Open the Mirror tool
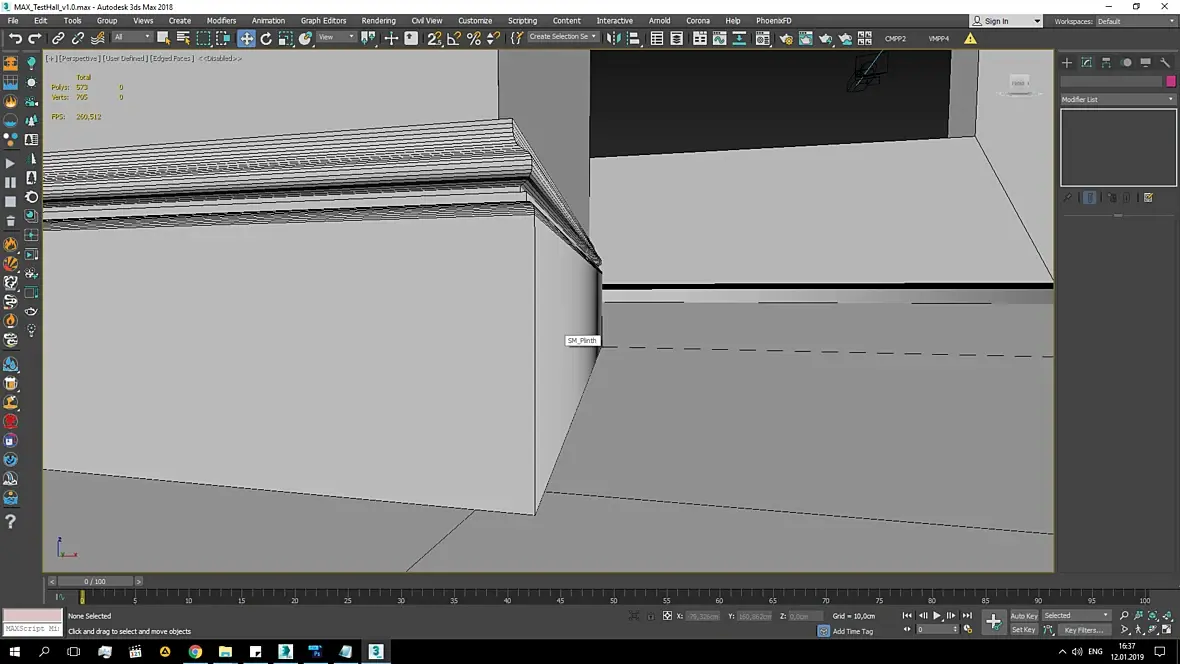Image resolution: width=1180 pixels, height=664 pixels. point(613,38)
